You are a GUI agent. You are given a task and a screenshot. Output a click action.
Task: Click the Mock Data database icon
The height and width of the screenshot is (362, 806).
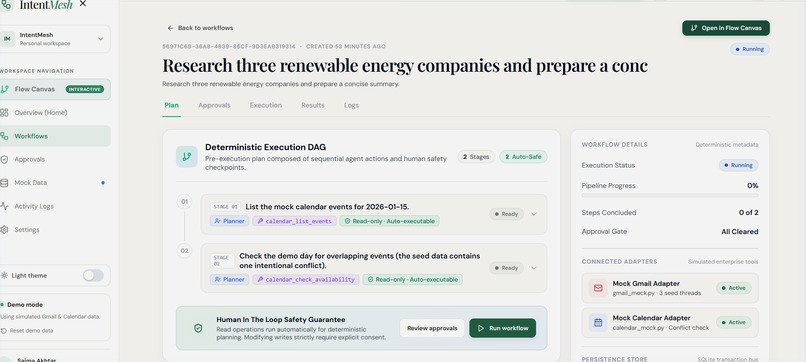4,183
